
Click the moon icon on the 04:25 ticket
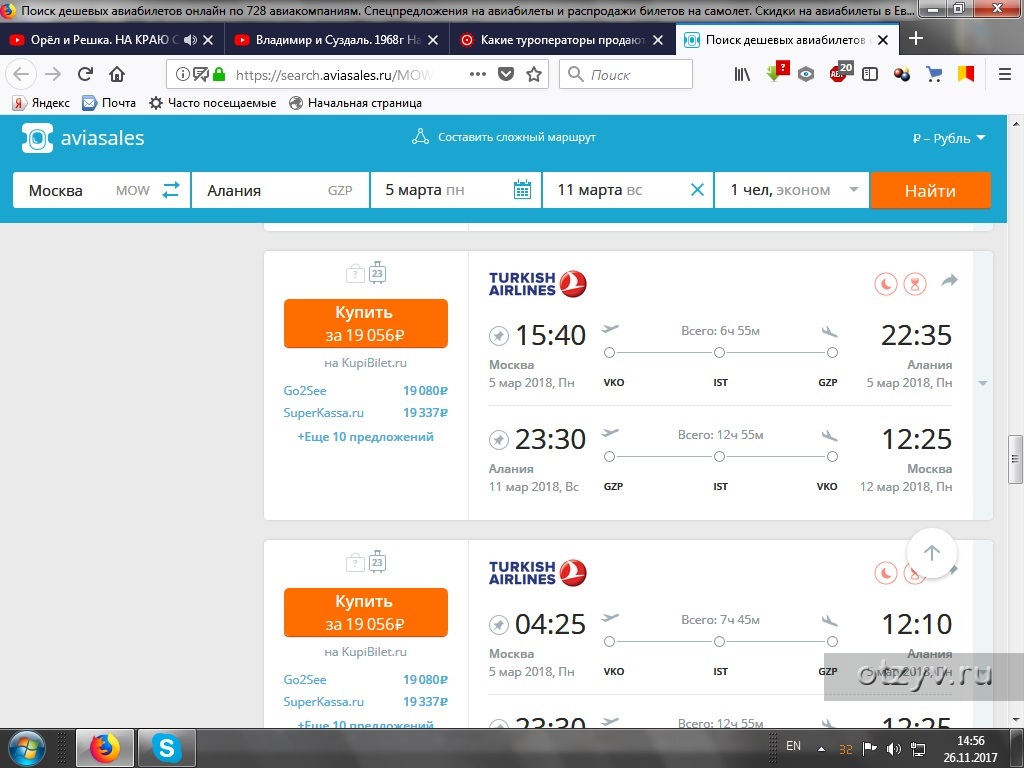pyautogui.click(x=886, y=573)
